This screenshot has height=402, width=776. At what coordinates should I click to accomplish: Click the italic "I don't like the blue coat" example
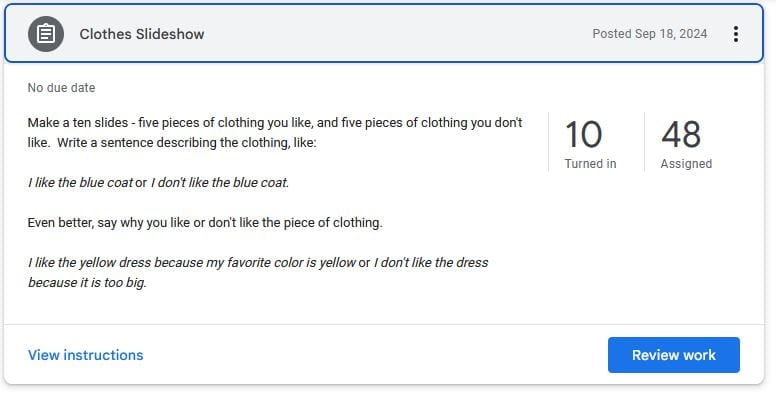(x=220, y=183)
